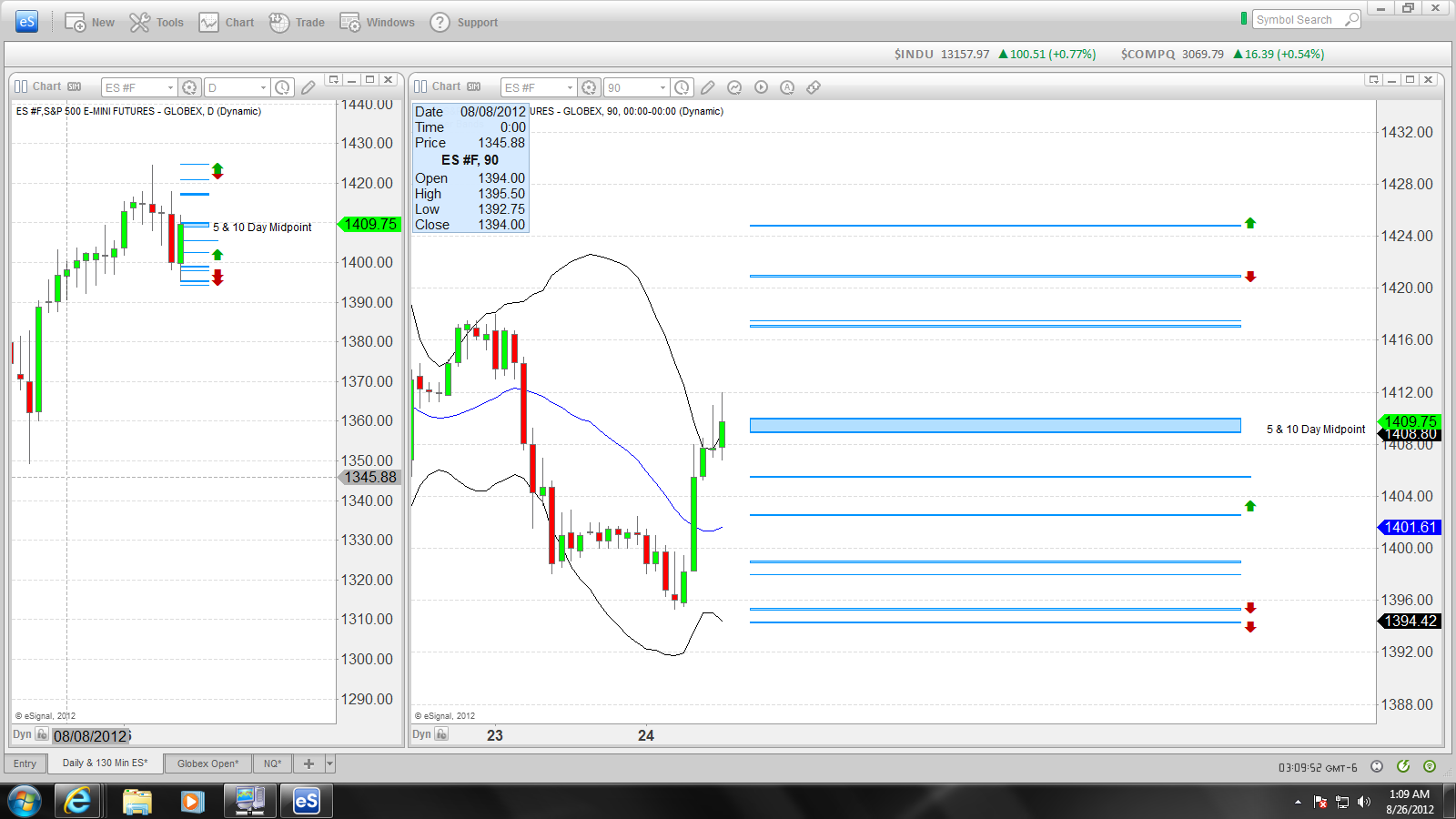Screen dimensions: 1456x819
Task: Launch Internet Explorer from taskbar
Action: (x=78, y=801)
